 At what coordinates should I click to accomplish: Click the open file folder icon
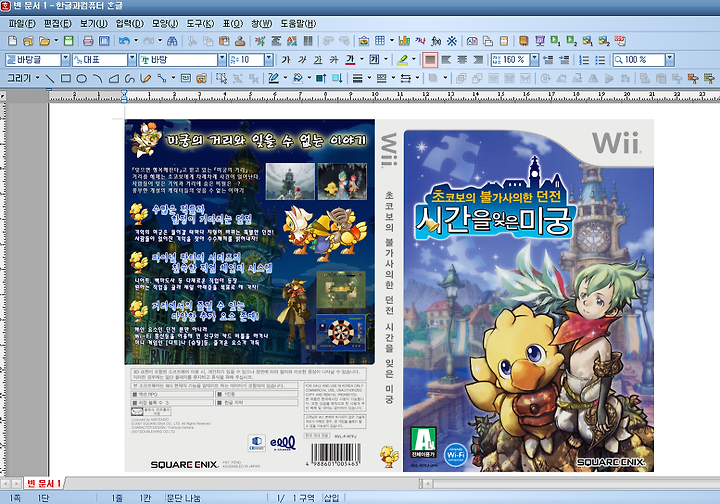point(44,41)
